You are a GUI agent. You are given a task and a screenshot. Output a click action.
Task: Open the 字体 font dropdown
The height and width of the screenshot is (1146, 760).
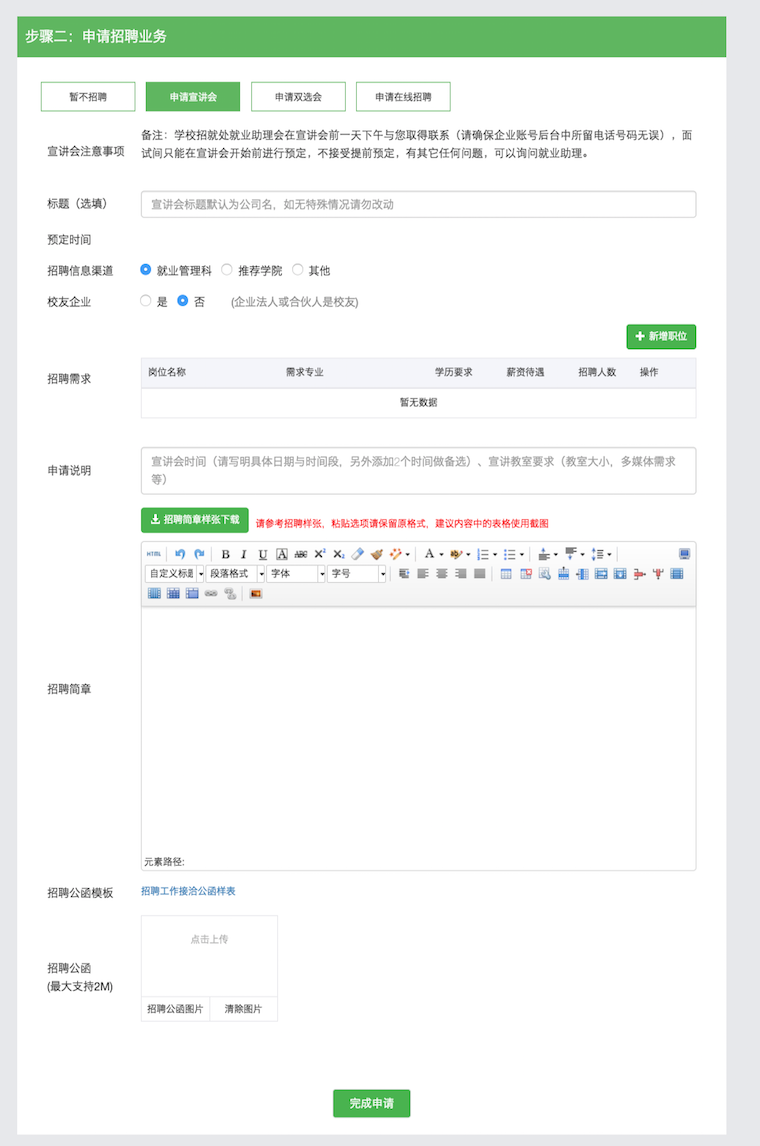coord(296,574)
